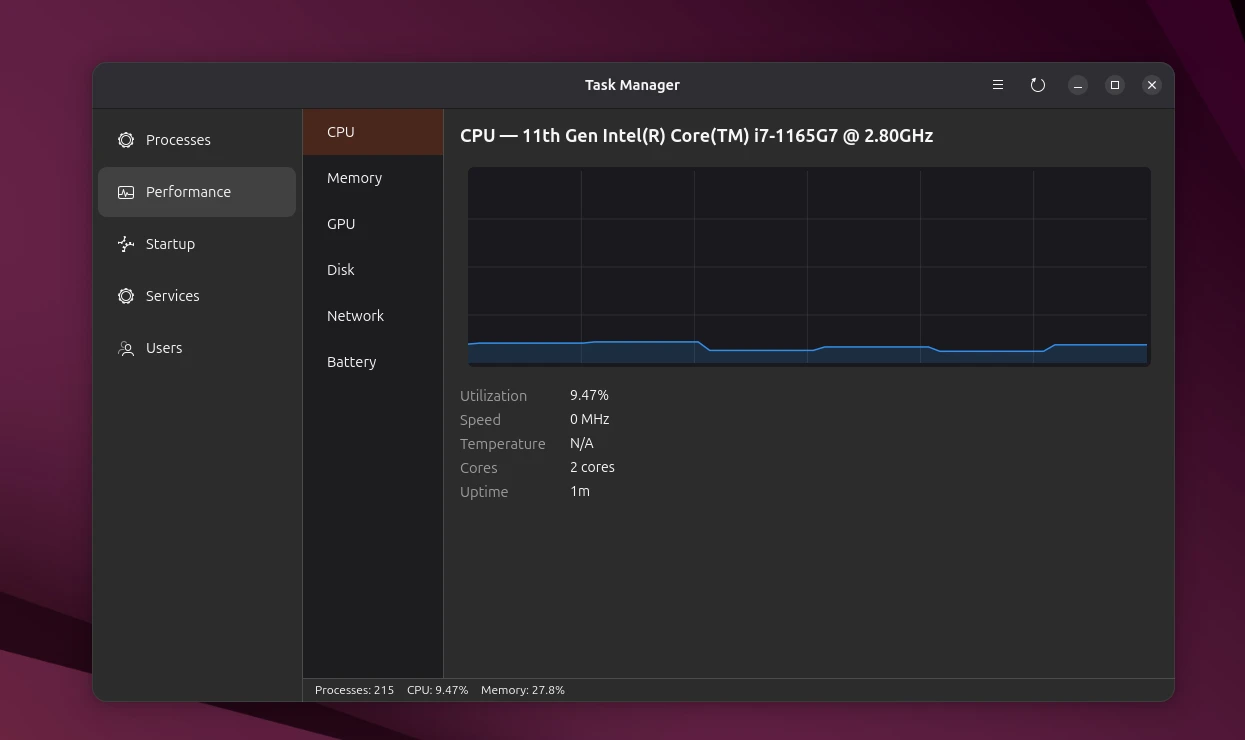This screenshot has height=740, width=1245.
Task: Check the Battery tab
Action: [x=351, y=361]
